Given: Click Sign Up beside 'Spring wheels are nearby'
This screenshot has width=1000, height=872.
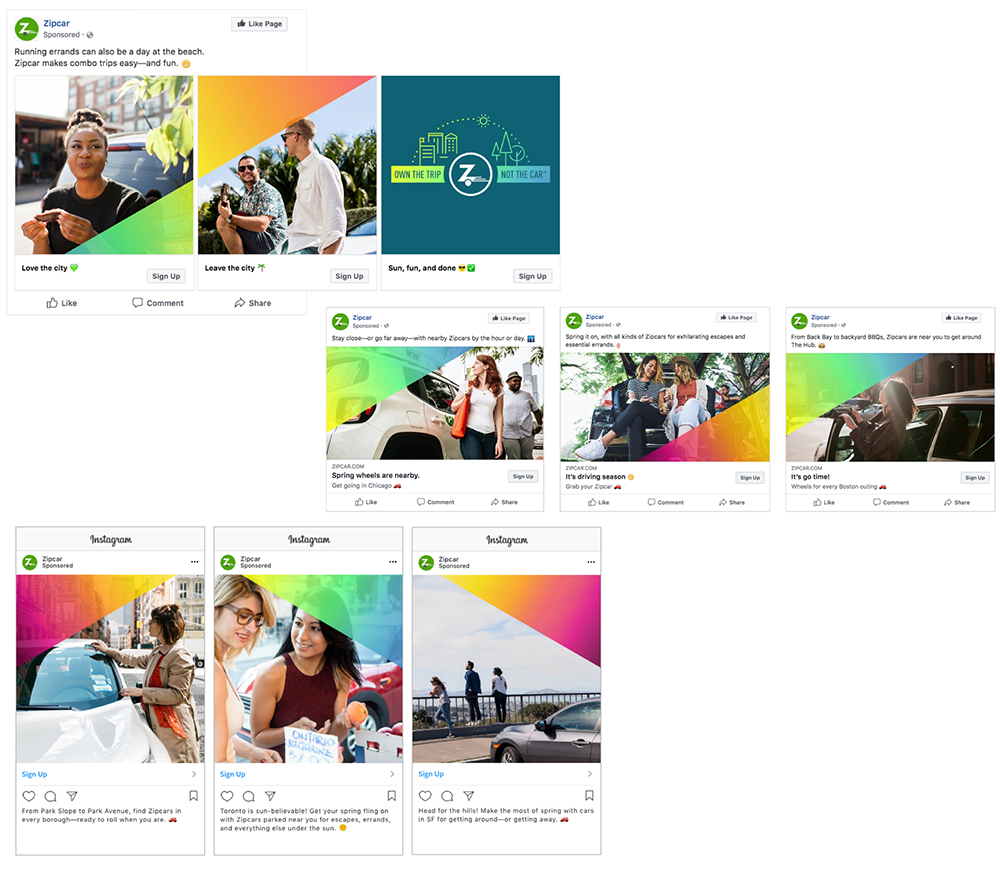Looking at the screenshot, I should coord(523,477).
